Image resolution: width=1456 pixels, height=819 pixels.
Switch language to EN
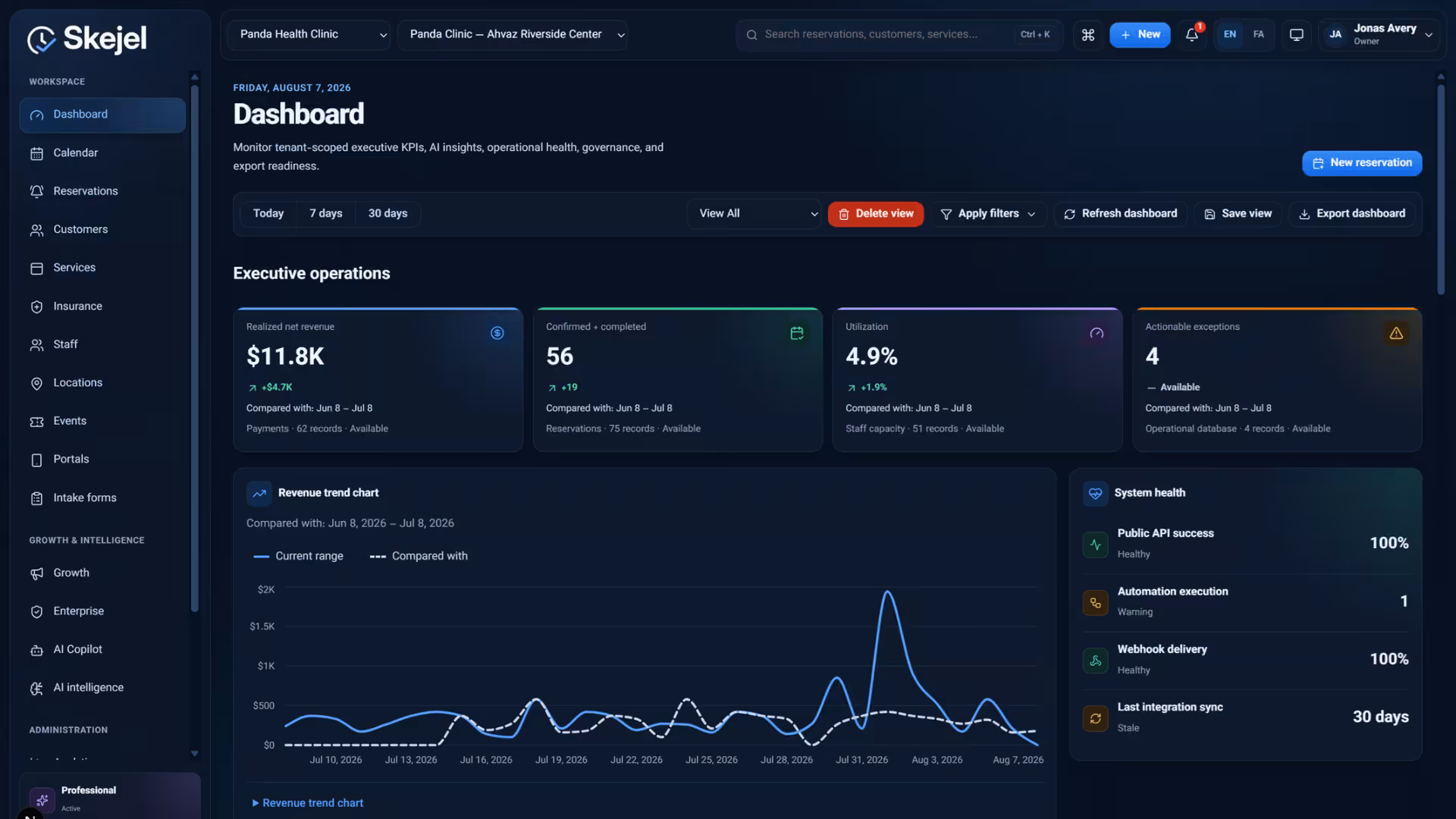[1230, 35]
